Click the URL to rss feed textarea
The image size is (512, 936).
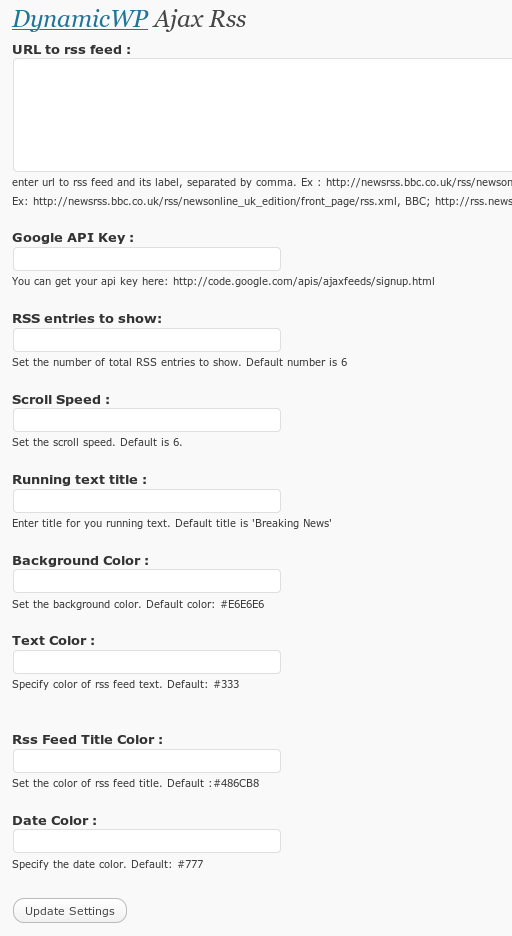[263, 115]
